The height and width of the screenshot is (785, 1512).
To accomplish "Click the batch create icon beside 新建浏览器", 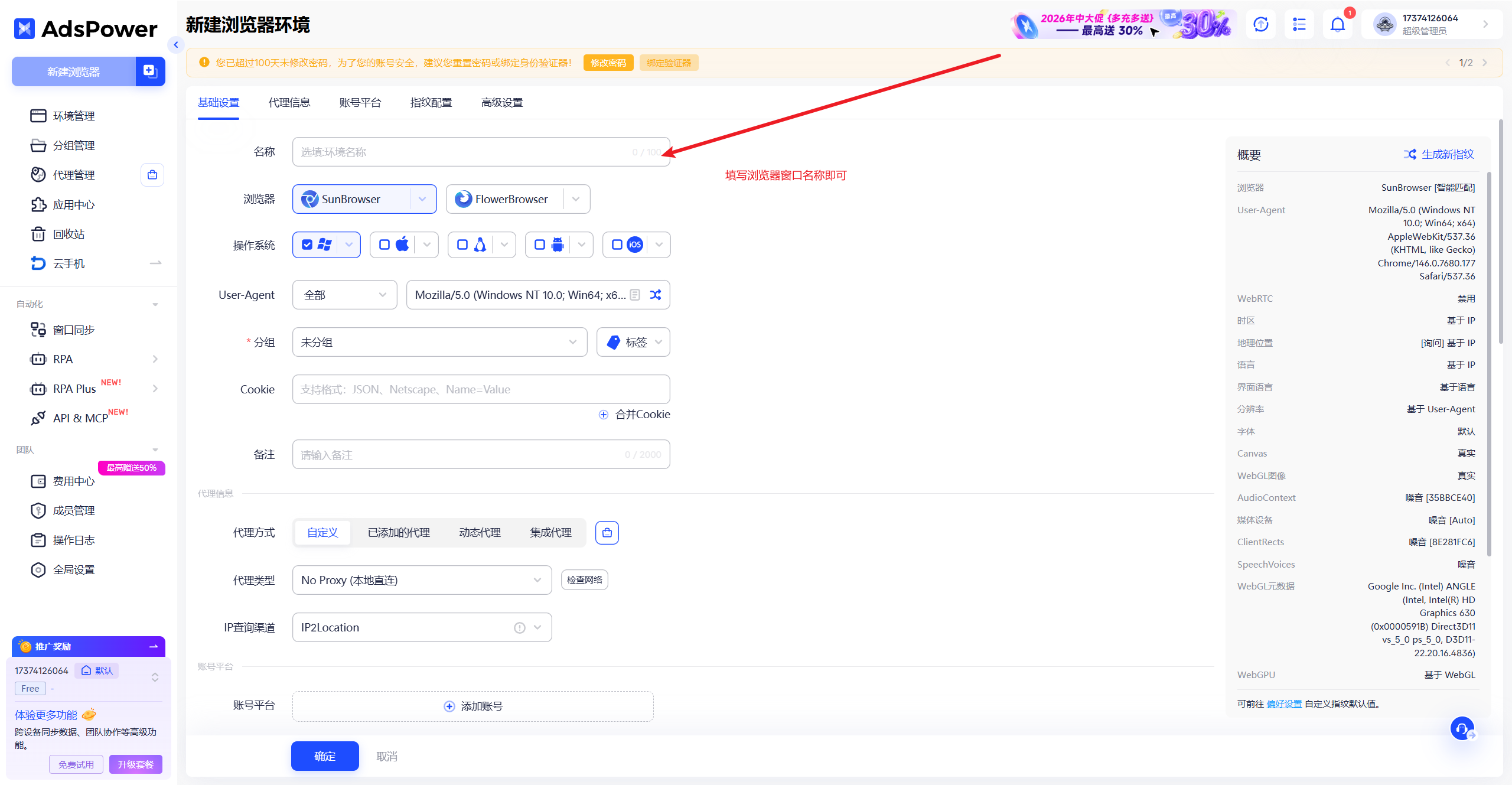I will click(x=150, y=71).
